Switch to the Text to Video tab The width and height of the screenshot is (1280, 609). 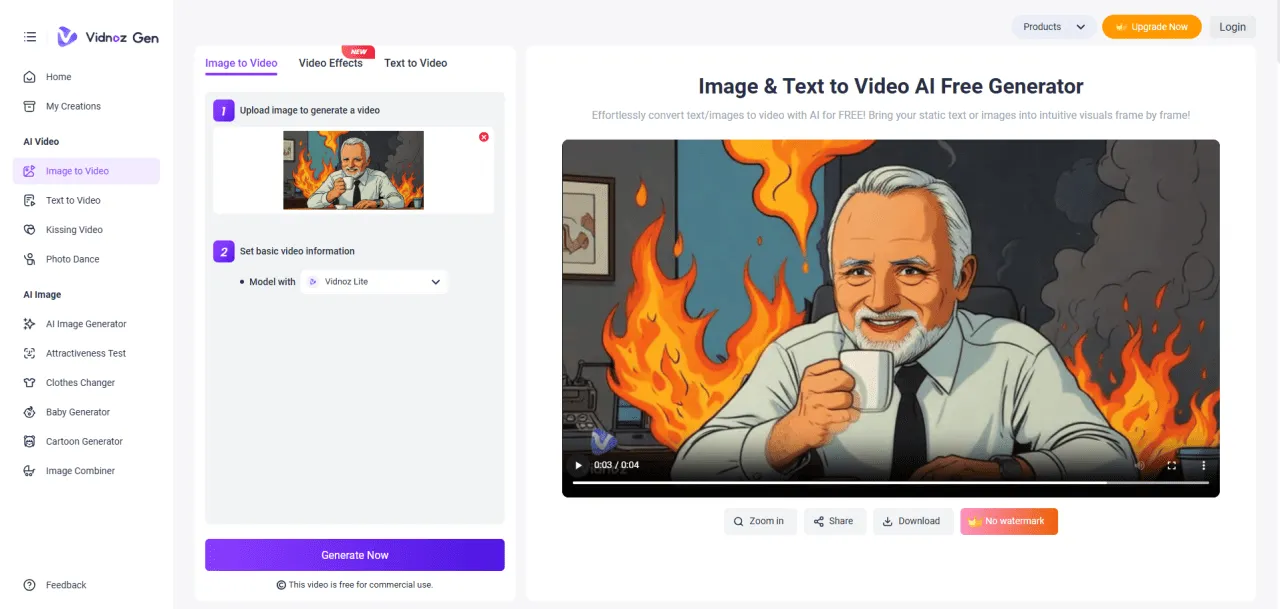[x=415, y=63]
